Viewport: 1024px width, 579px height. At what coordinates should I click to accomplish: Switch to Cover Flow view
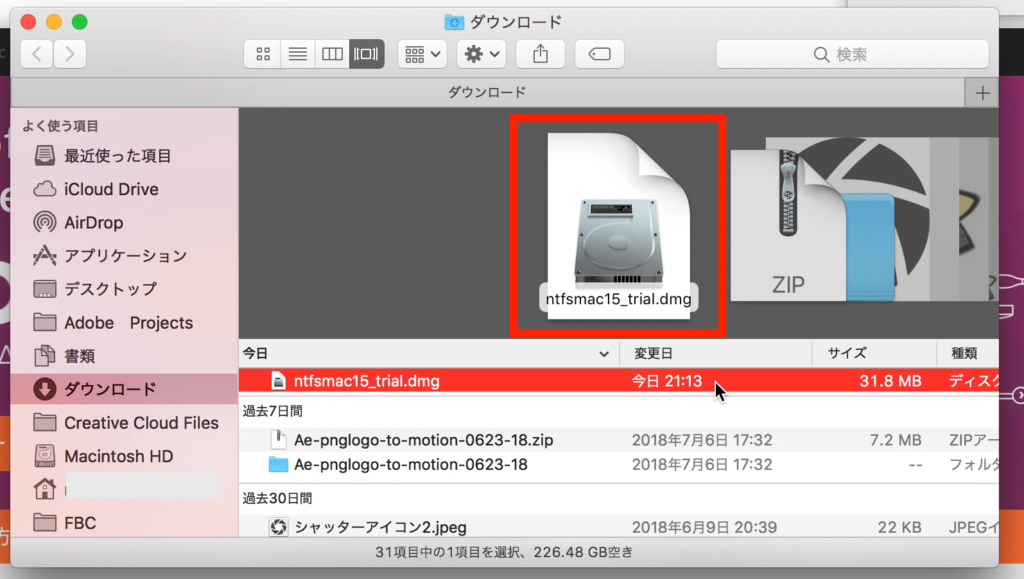pos(366,54)
